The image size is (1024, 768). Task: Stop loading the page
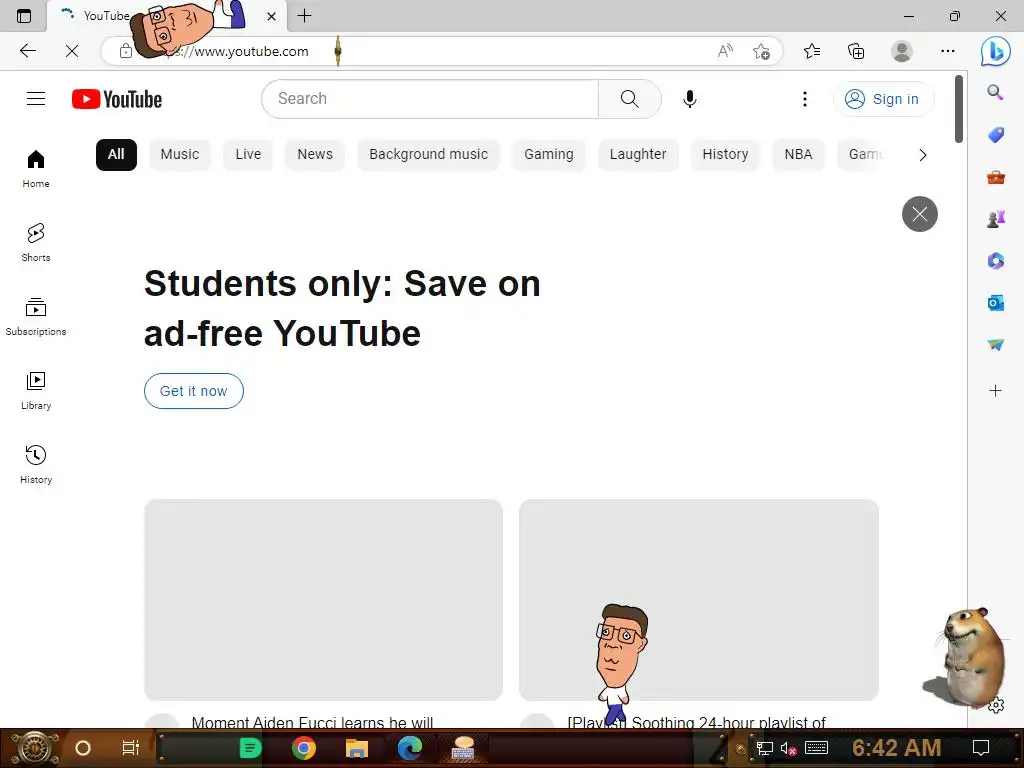(x=72, y=51)
